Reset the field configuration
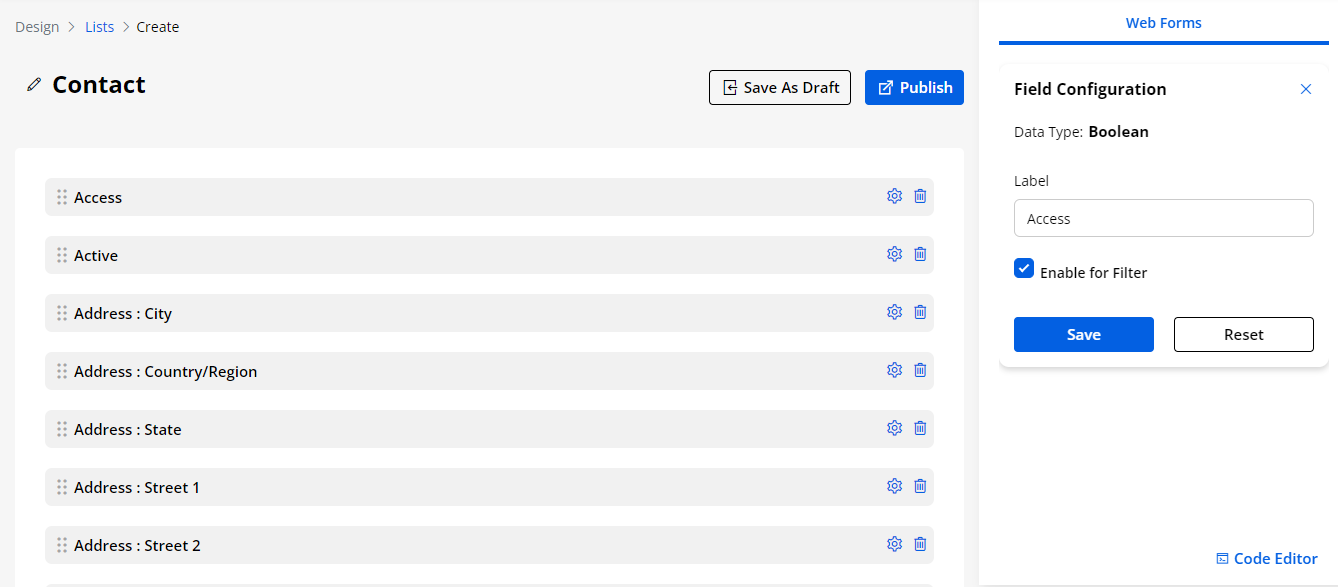 (x=1243, y=335)
